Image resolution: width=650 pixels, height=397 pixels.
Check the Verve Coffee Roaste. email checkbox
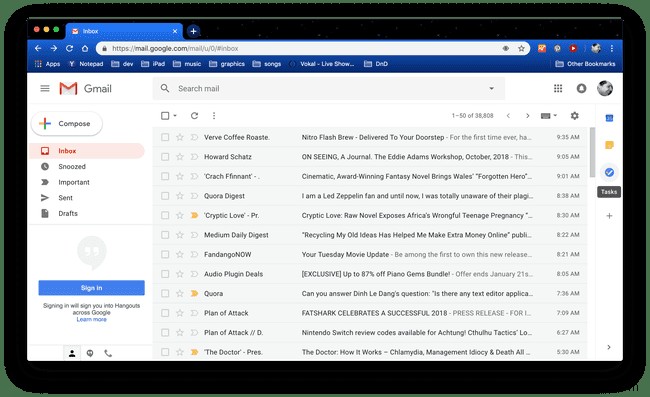(x=165, y=137)
